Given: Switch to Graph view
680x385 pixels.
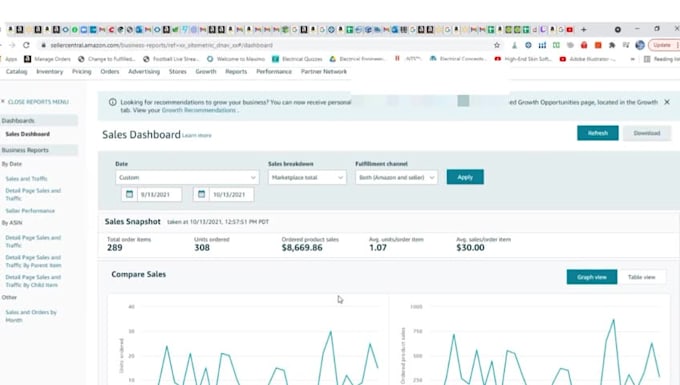Looking at the screenshot, I should [592, 277].
